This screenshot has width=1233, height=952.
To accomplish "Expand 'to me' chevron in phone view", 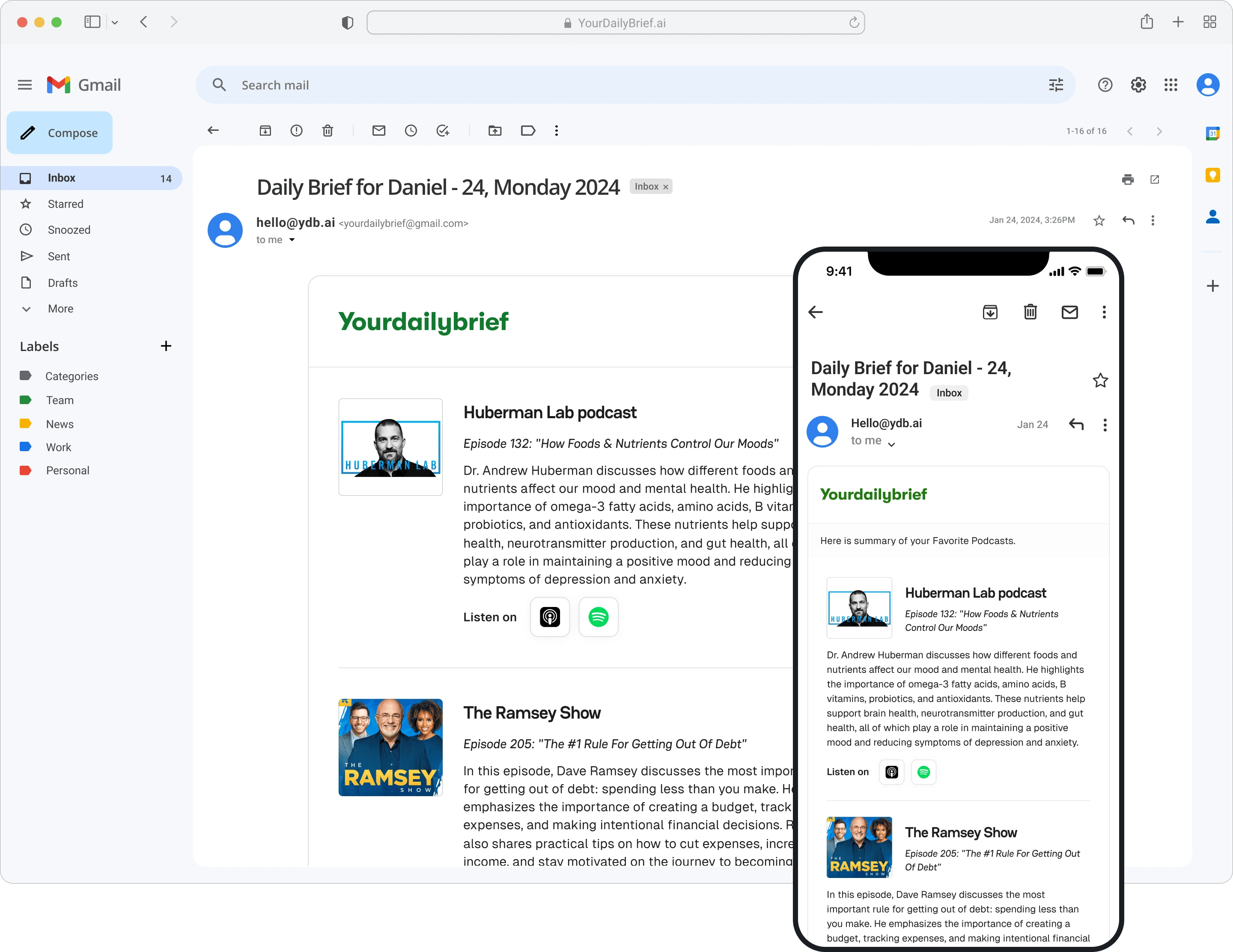I will tap(891, 444).
